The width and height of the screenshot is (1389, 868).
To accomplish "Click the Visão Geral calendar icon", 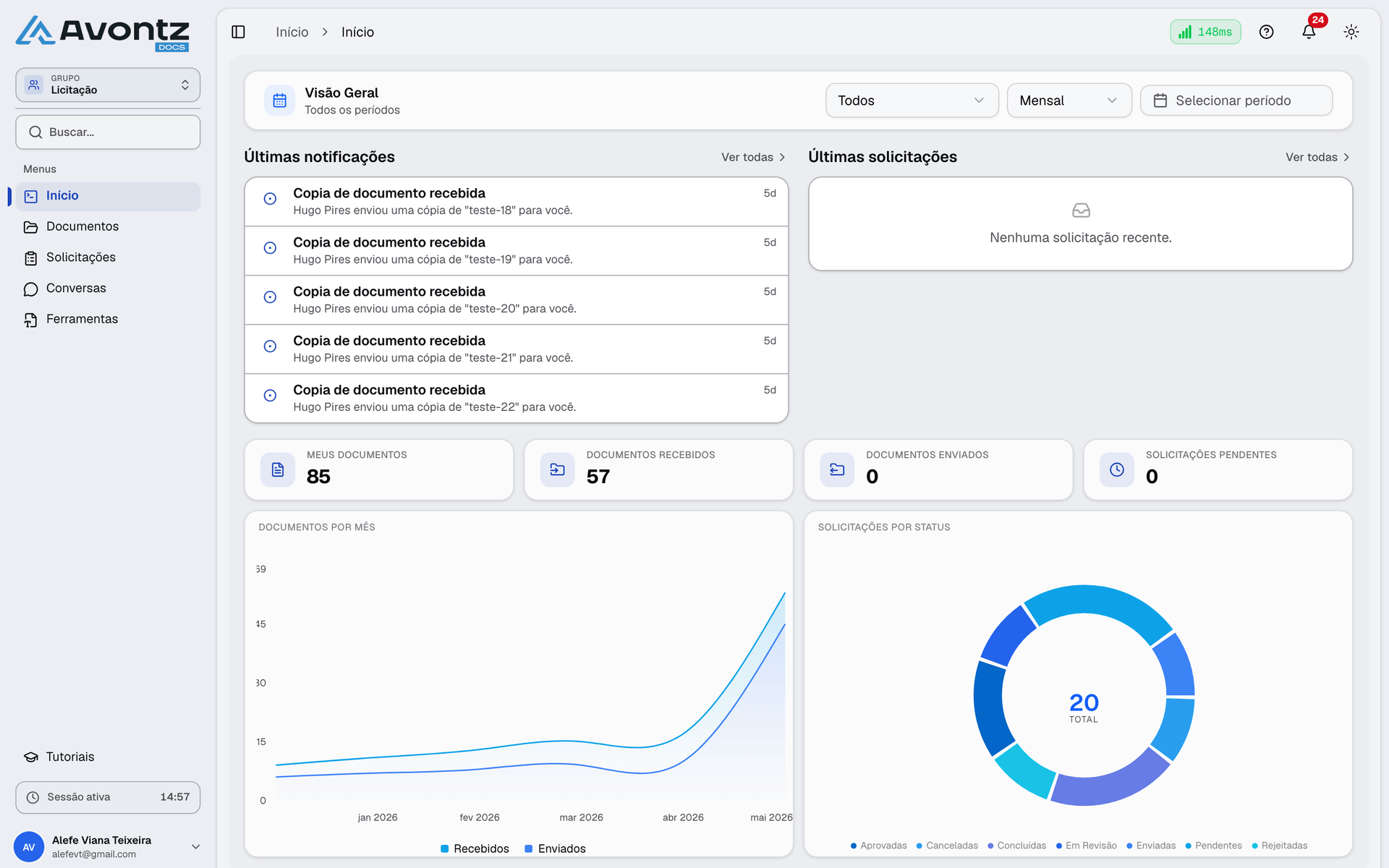I will coord(279,101).
